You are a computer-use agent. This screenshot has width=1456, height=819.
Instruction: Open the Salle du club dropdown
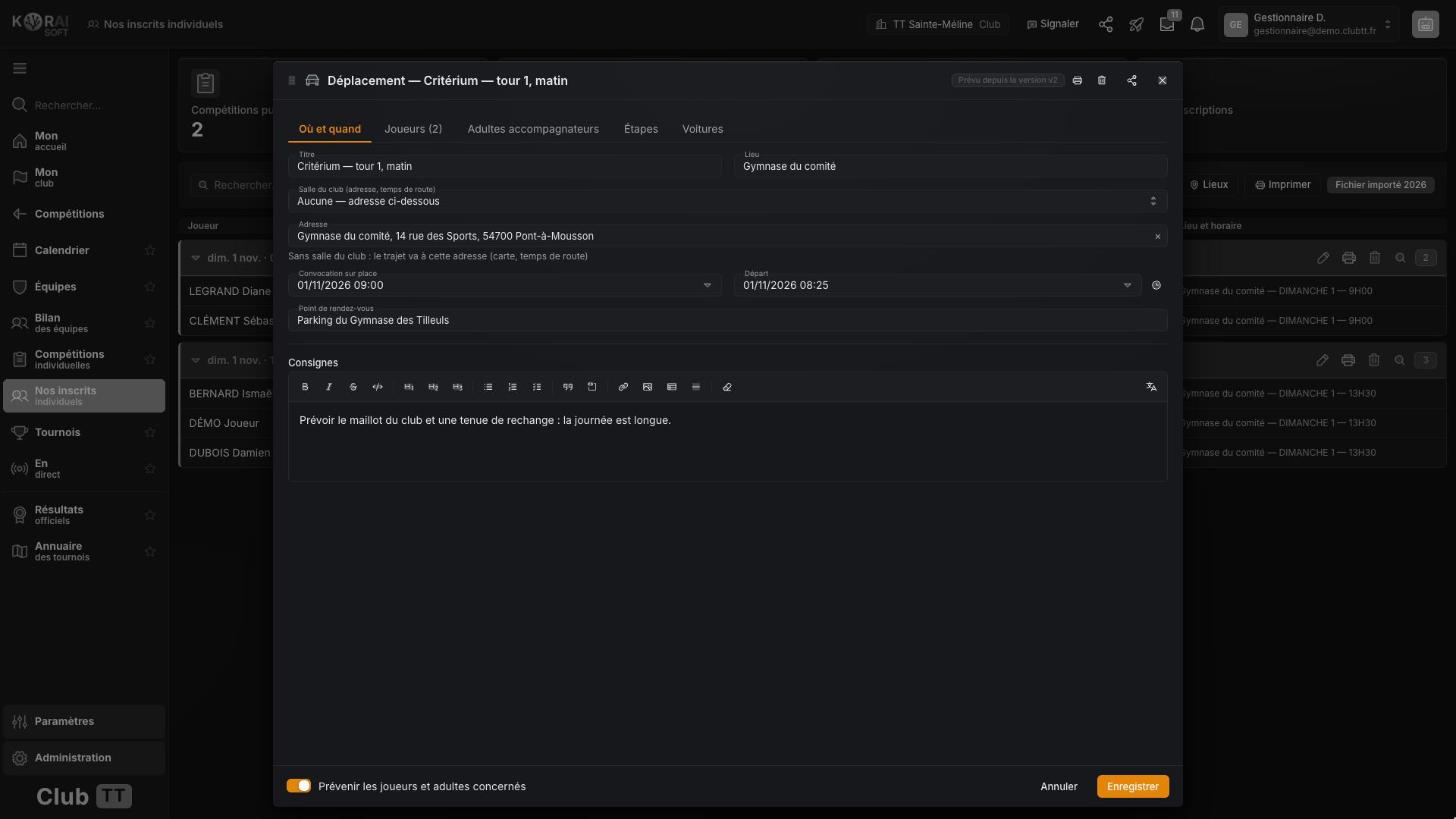pos(727,200)
